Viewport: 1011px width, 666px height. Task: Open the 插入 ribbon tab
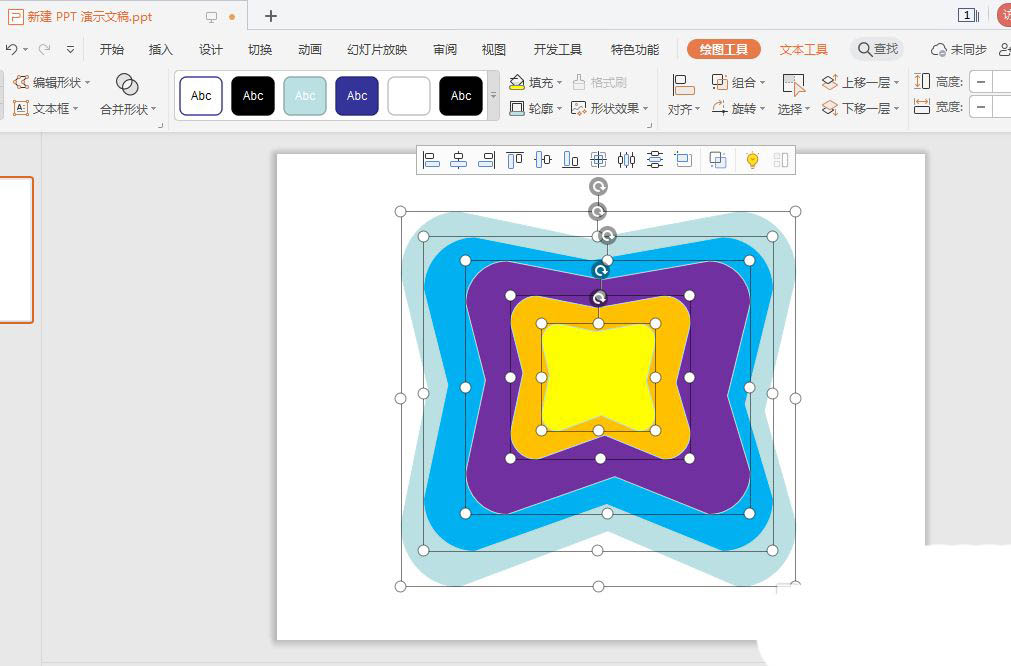click(161, 50)
